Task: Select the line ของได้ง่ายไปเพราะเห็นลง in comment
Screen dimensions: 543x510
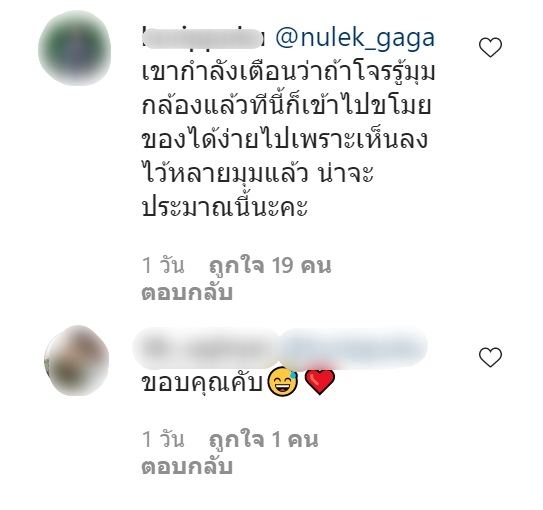Action: click(x=285, y=140)
